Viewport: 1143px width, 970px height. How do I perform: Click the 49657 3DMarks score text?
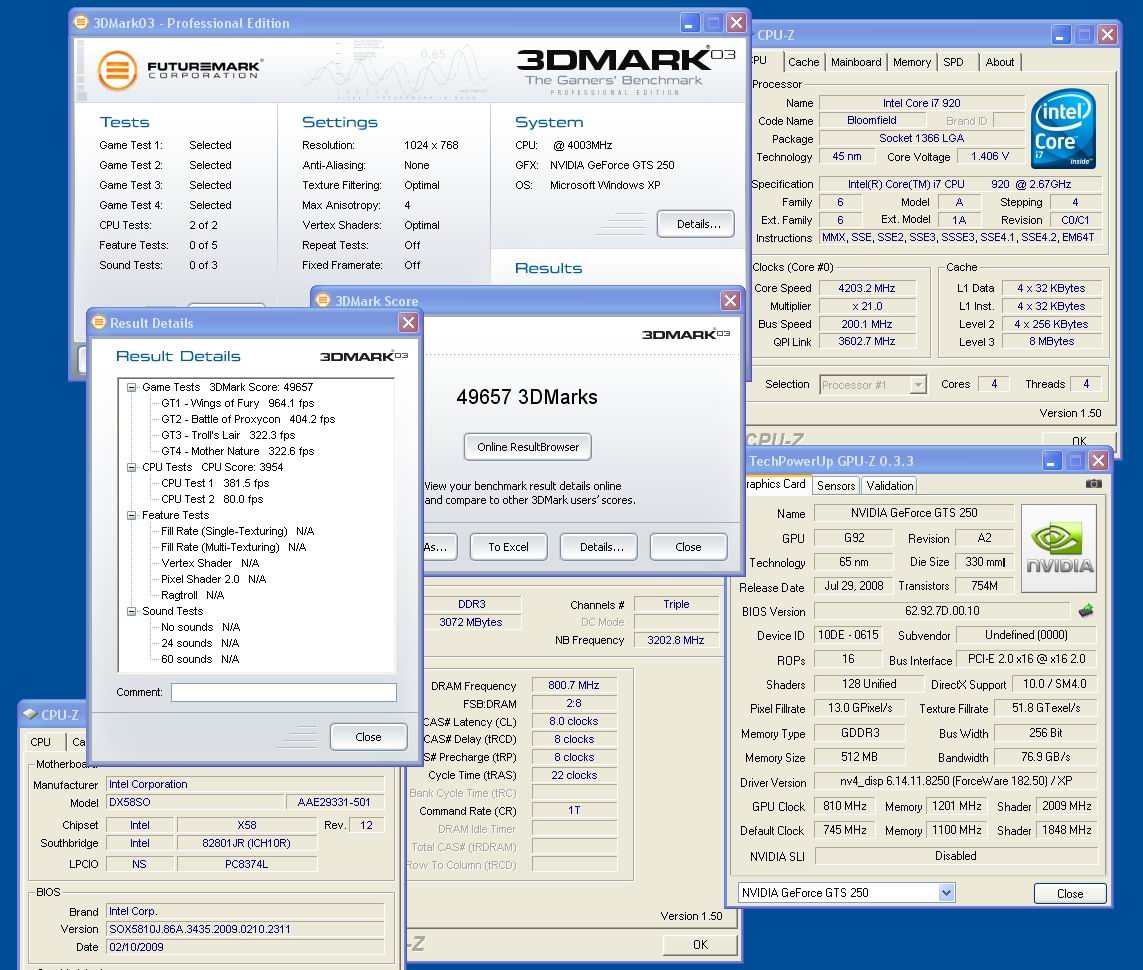click(x=526, y=397)
